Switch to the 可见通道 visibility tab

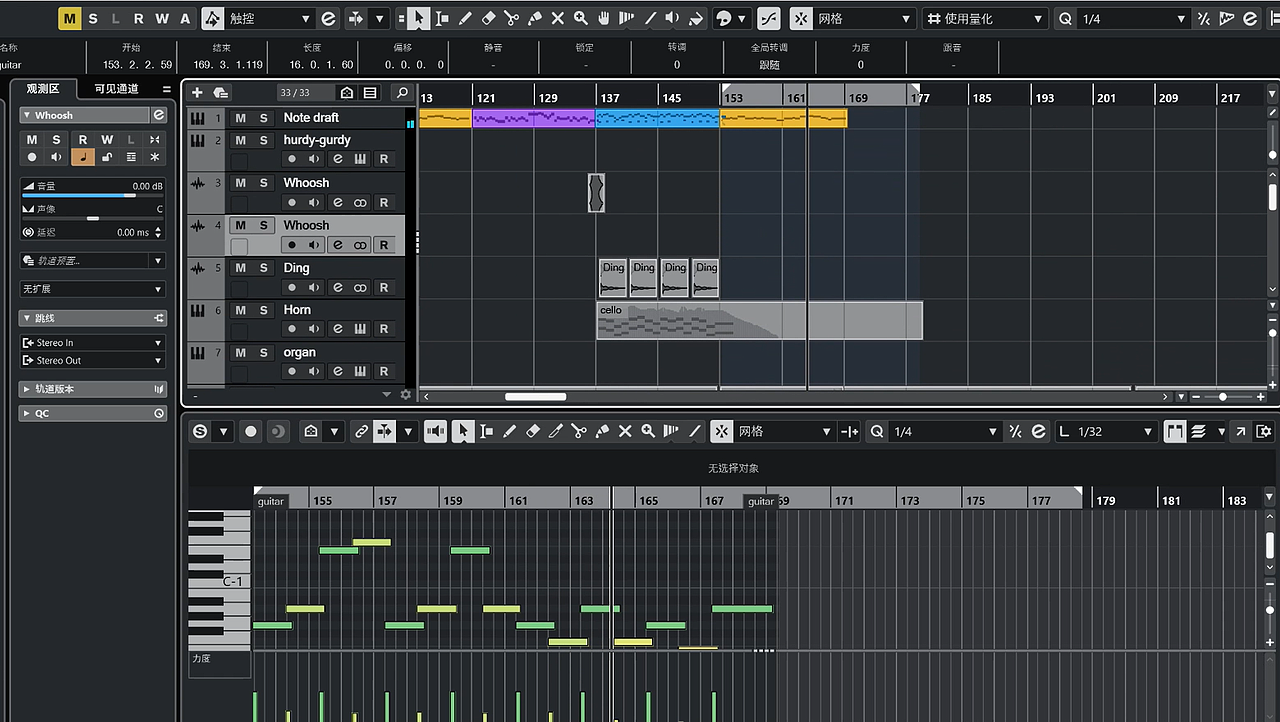tap(116, 89)
